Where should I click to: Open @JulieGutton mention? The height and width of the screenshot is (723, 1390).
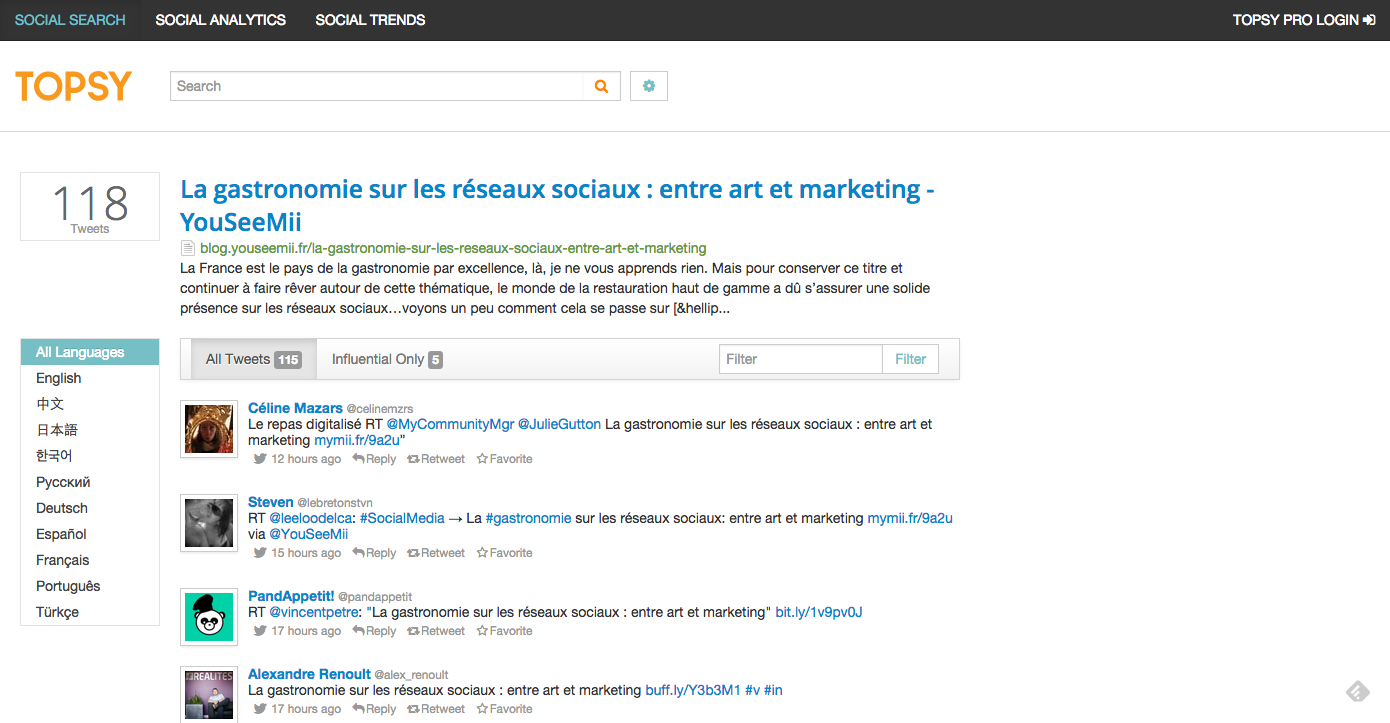point(559,424)
